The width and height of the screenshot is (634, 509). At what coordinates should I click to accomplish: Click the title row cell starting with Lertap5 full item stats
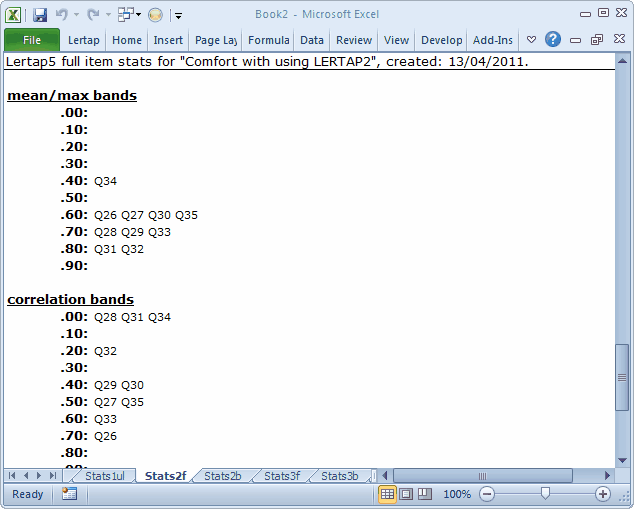(309, 61)
